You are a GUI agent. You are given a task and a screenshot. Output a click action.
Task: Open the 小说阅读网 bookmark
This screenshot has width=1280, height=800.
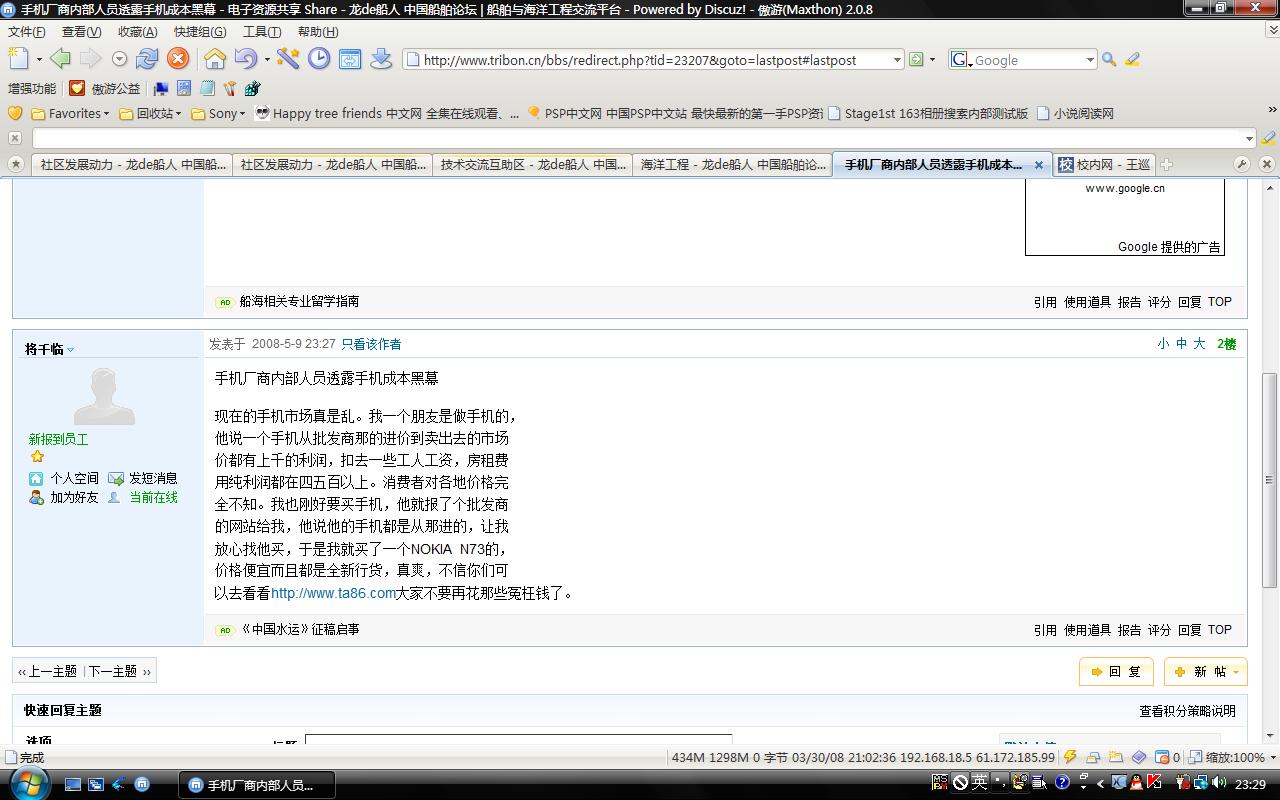tap(1075, 113)
